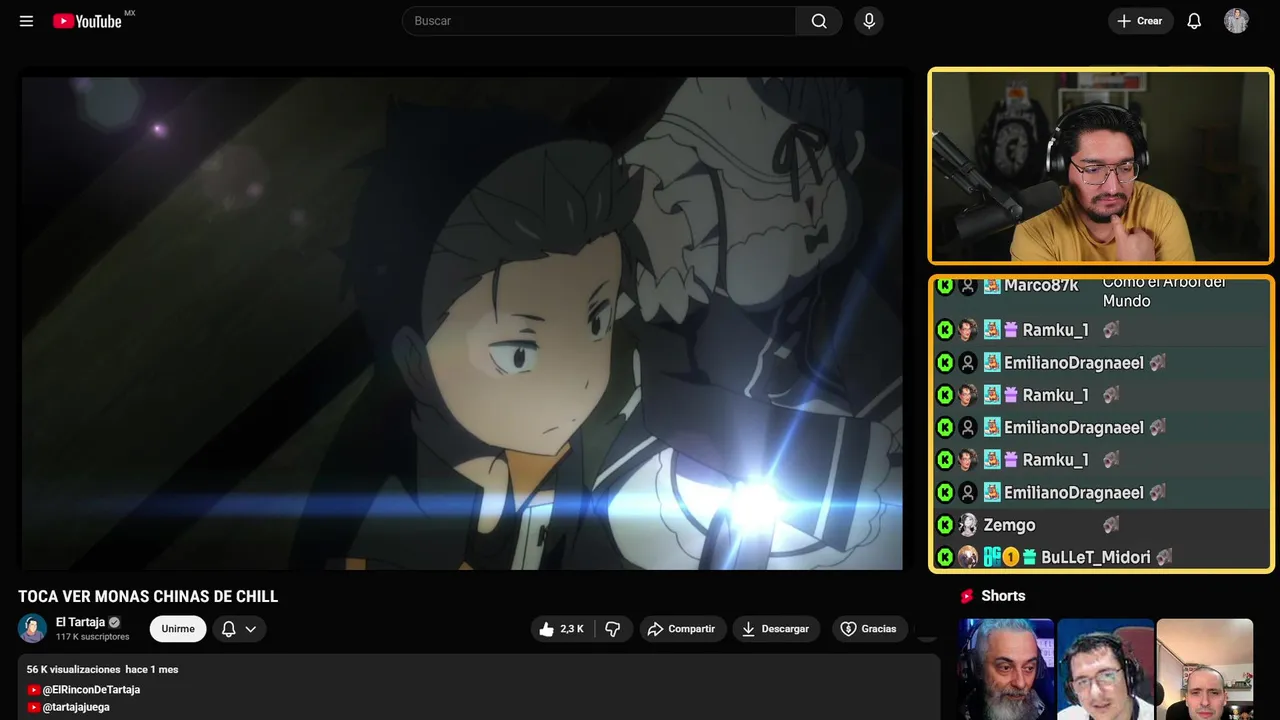Click the search magnifier button
The image size is (1280, 720).
[819, 21]
